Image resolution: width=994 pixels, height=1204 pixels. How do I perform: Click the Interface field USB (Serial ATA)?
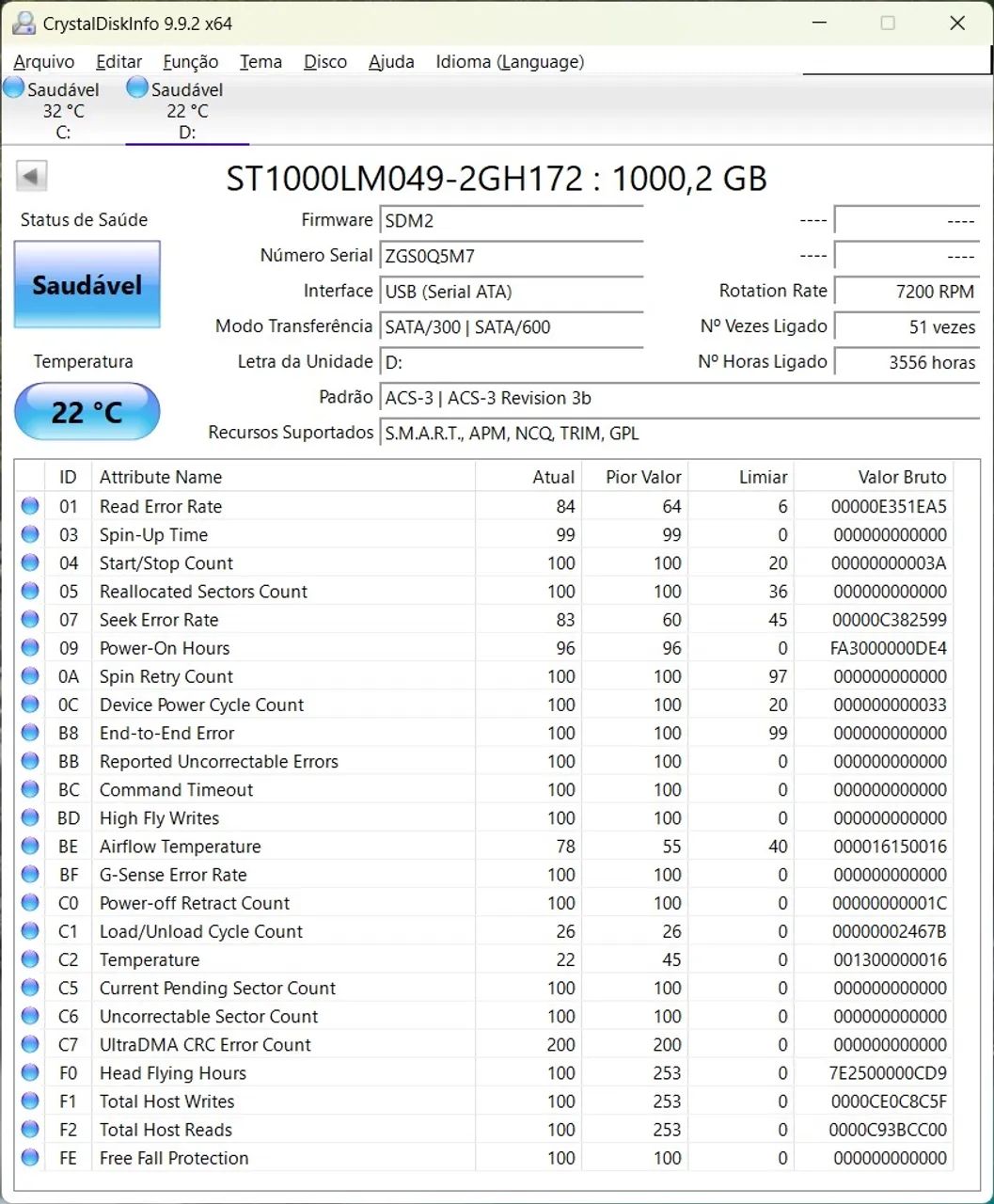point(512,292)
